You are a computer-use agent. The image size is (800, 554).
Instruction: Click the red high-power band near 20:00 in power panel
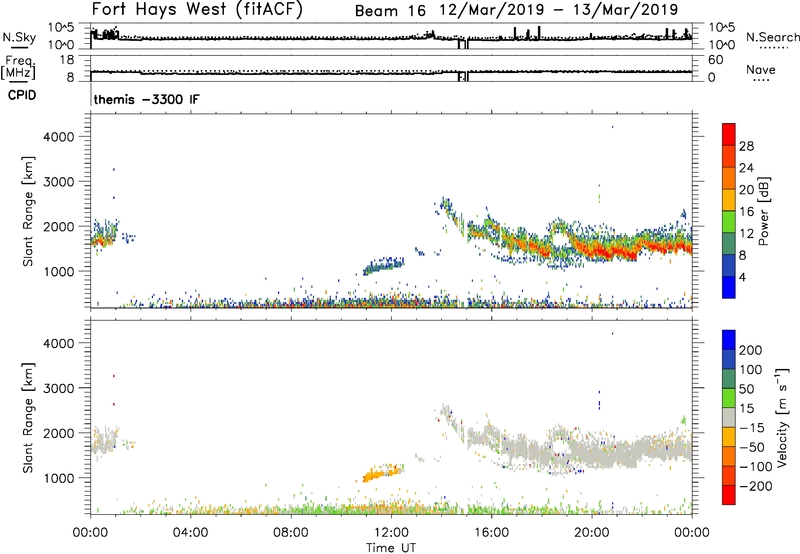(x=602, y=250)
